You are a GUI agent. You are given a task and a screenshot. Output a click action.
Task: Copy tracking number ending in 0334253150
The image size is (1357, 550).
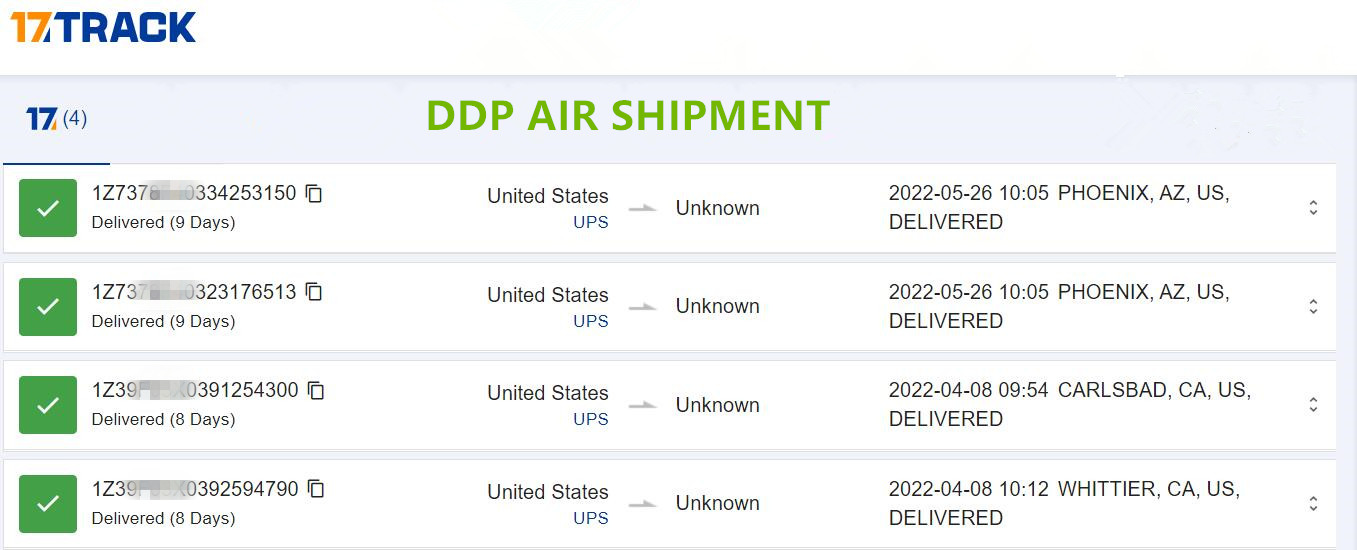pyautogui.click(x=314, y=194)
